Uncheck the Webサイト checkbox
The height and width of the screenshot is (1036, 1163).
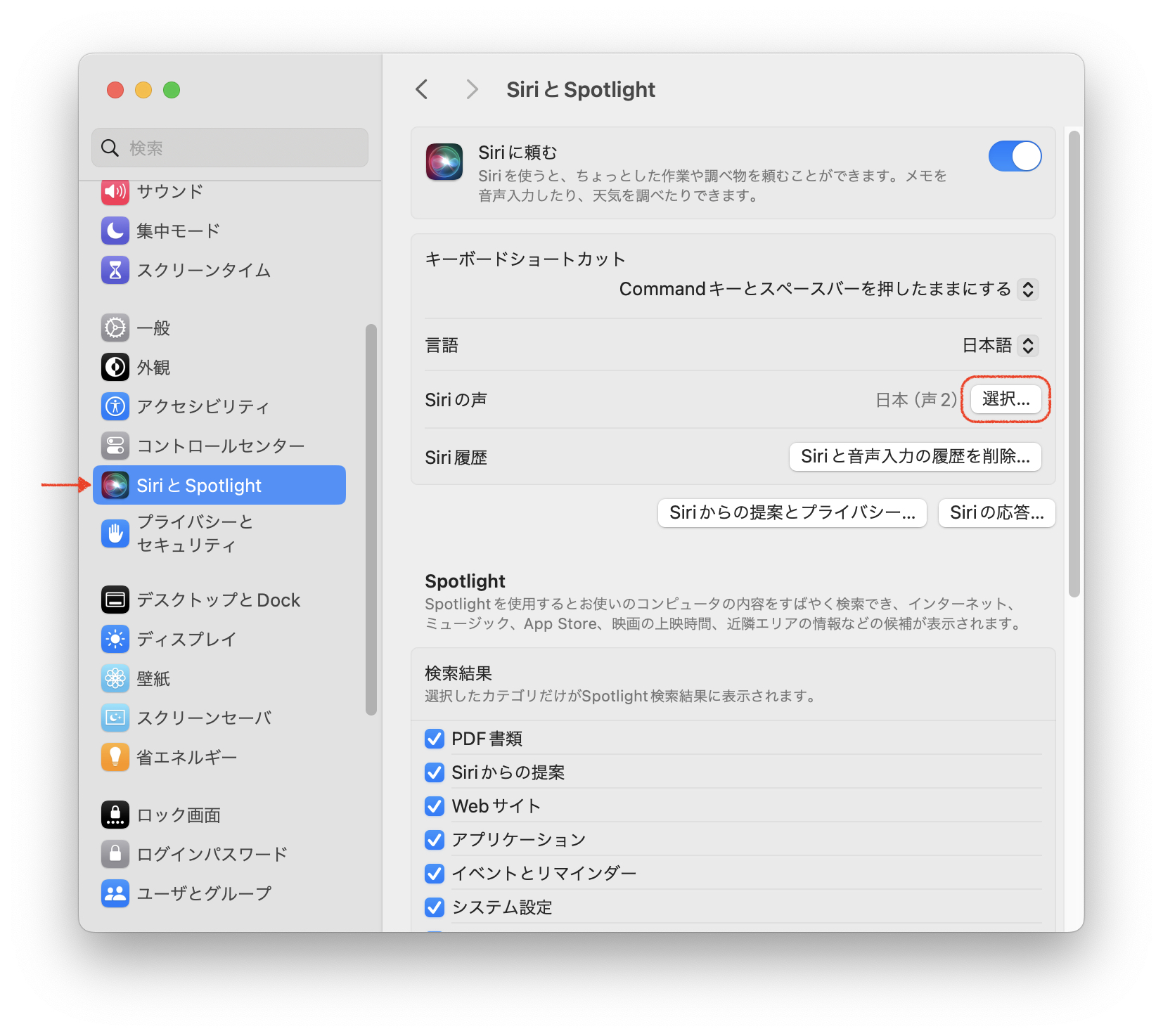click(x=435, y=806)
